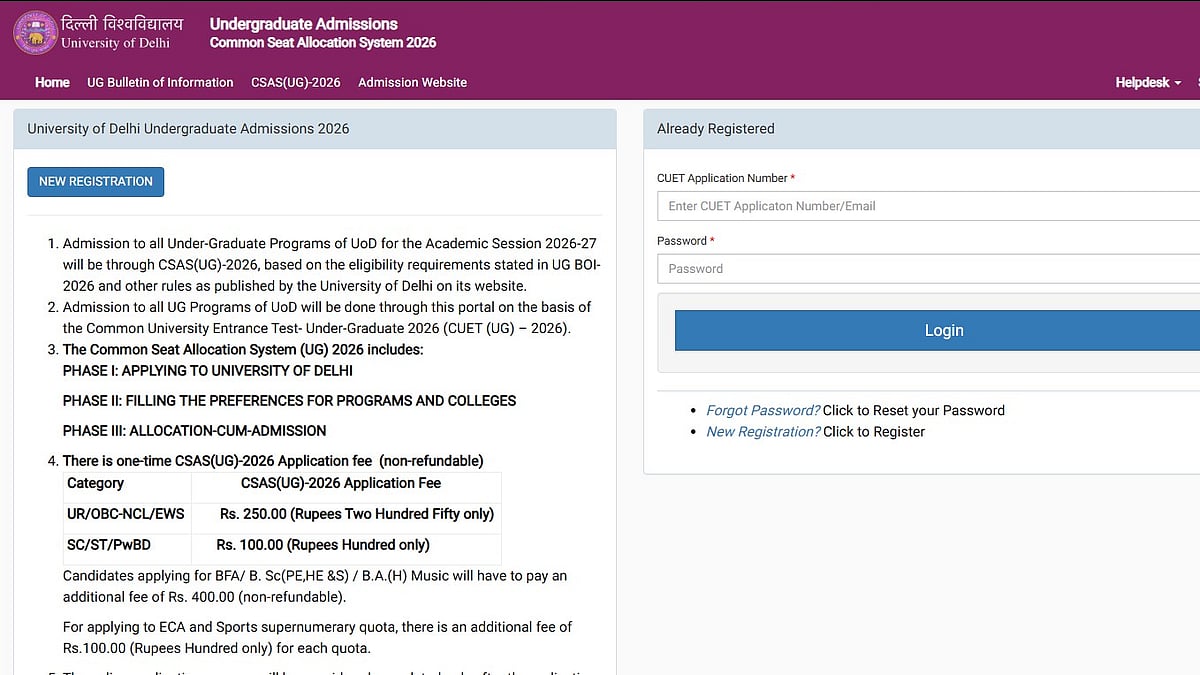Click the University of Delhi logo emblem
The width and height of the screenshot is (1200, 675).
tap(34, 33)
